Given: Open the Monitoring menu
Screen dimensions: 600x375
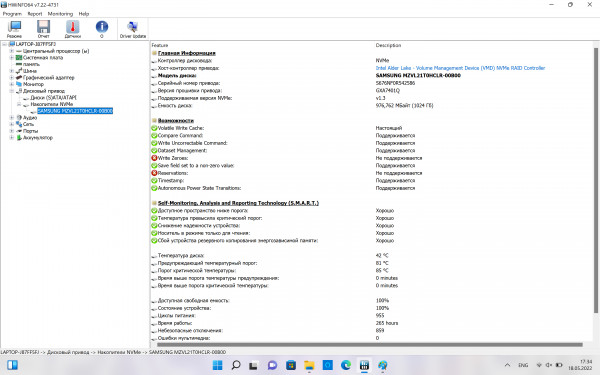Looking at the screenshot, I should pos(60,14).
